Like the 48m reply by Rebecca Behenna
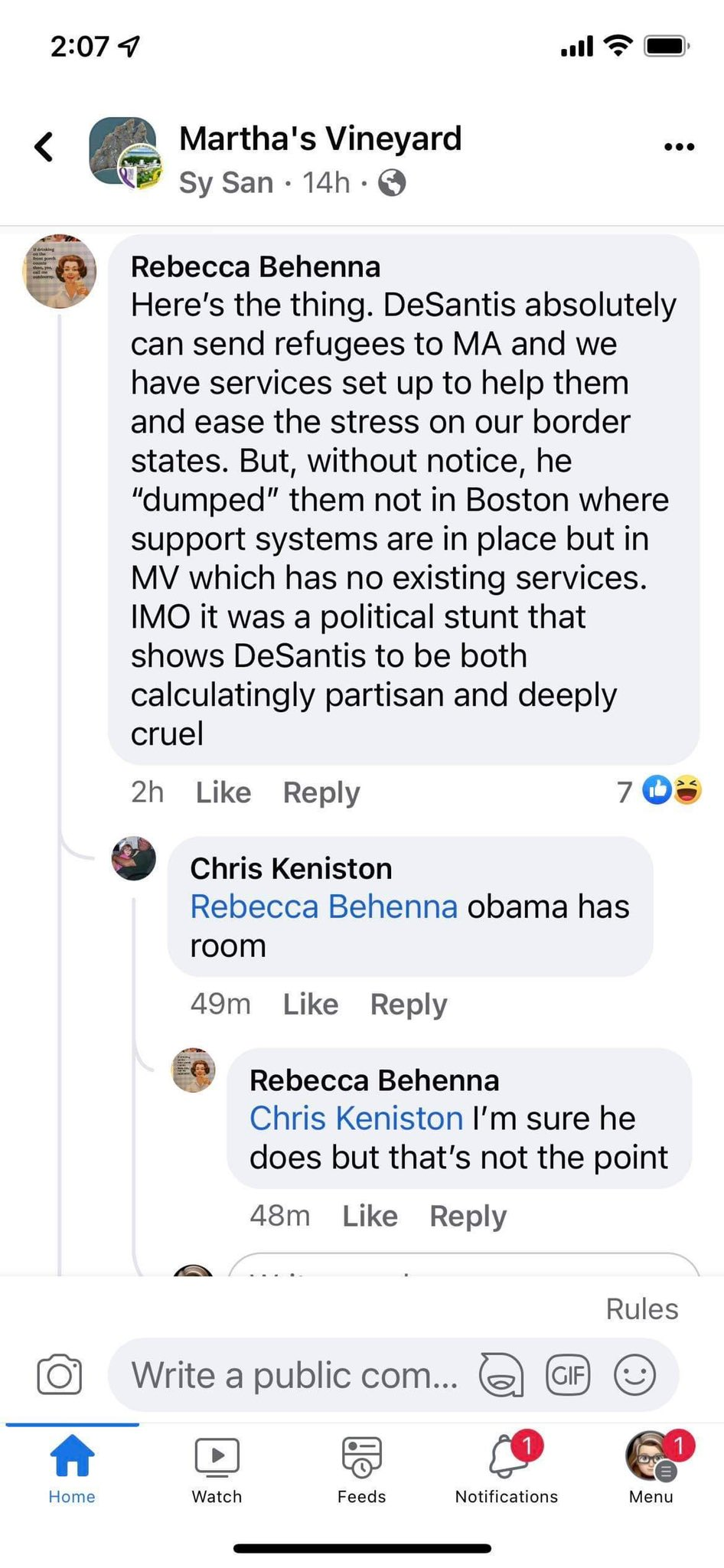 (x=370, y=1216)
